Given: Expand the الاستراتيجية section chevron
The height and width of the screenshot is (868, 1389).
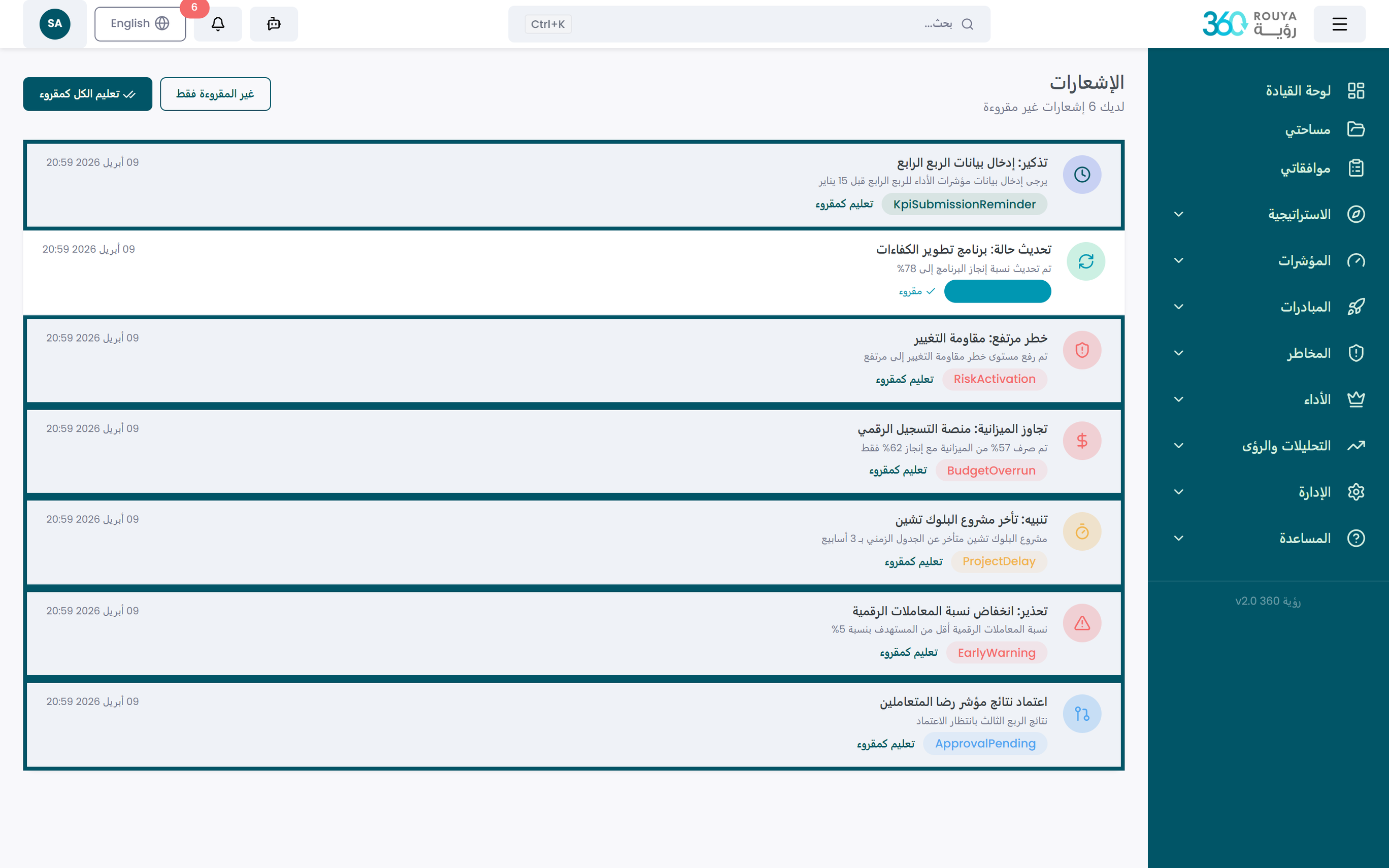Looking at the screenshot, I should click(1179, 214).
